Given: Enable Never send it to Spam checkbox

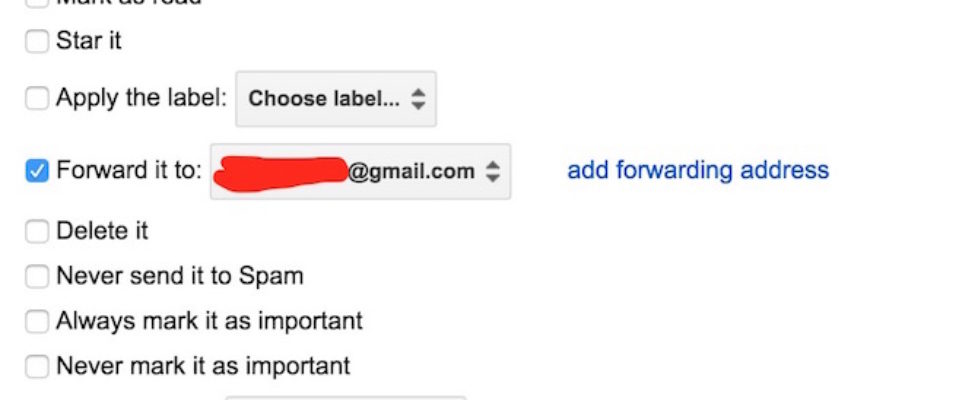Looking at the screenshot, I should click(37, 276).
